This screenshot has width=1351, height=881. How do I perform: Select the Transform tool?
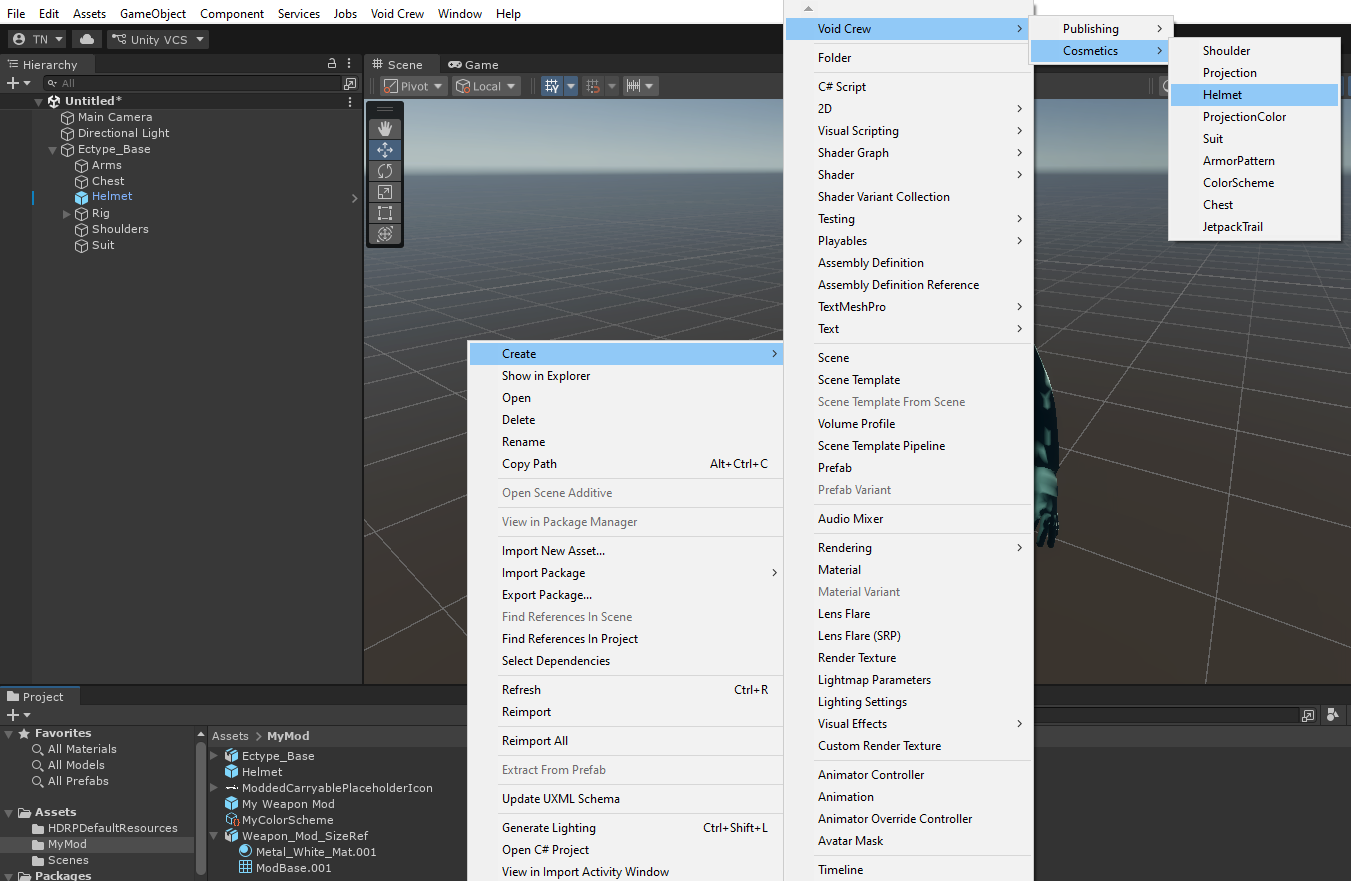tap(385, 234)
